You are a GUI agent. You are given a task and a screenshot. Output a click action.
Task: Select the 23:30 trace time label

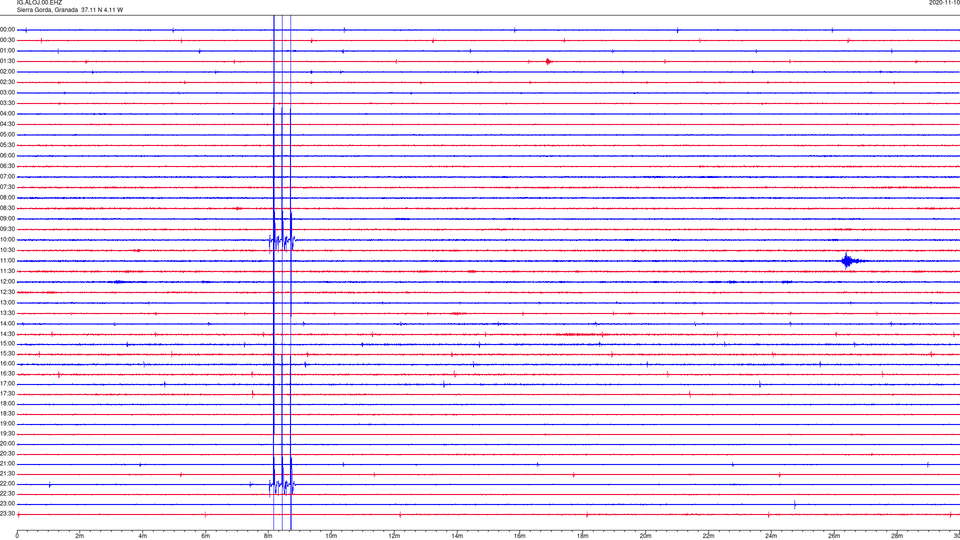(7, 514)
